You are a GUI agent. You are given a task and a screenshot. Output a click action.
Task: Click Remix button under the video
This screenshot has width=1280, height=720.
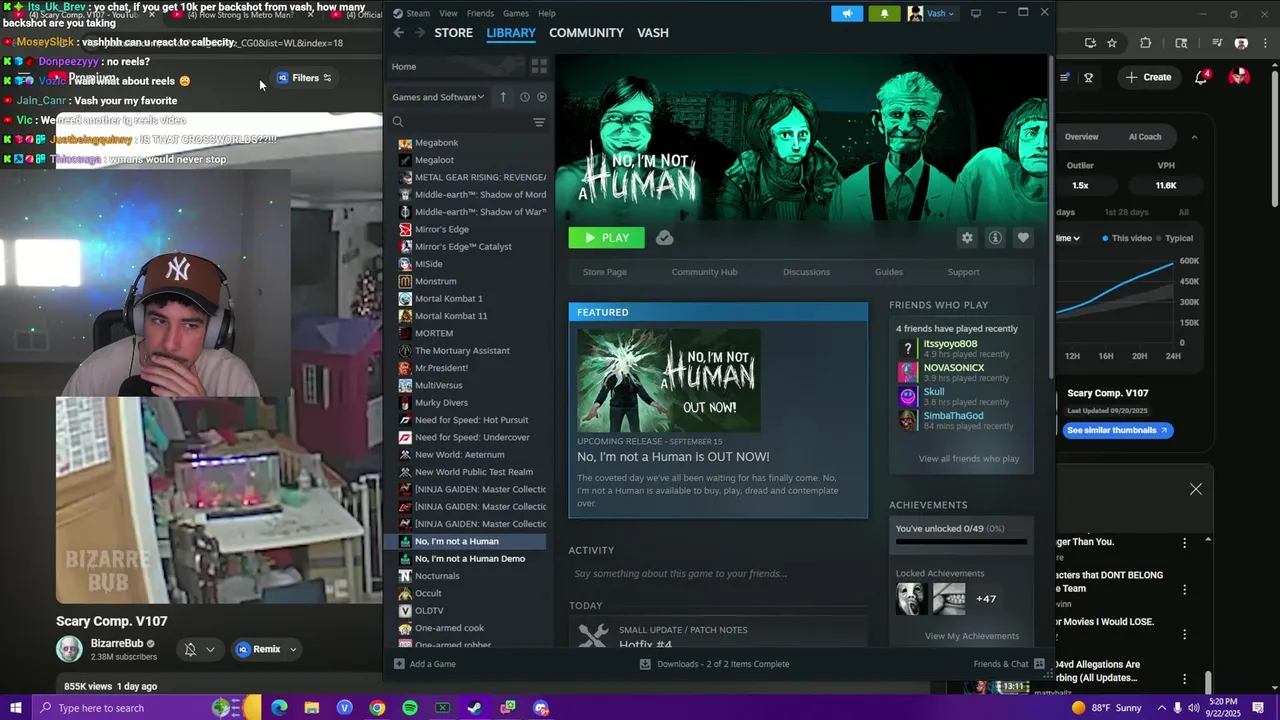258,650
